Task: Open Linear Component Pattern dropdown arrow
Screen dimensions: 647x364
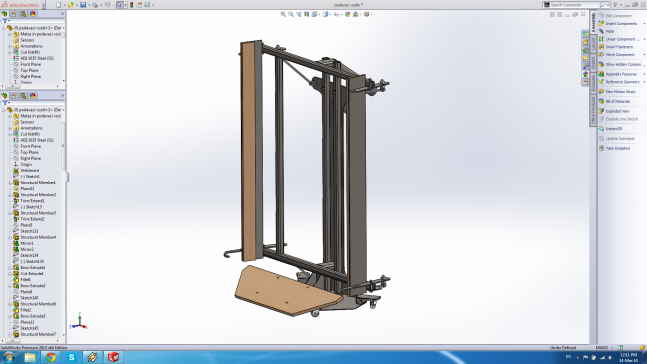Action: [644, 39]
